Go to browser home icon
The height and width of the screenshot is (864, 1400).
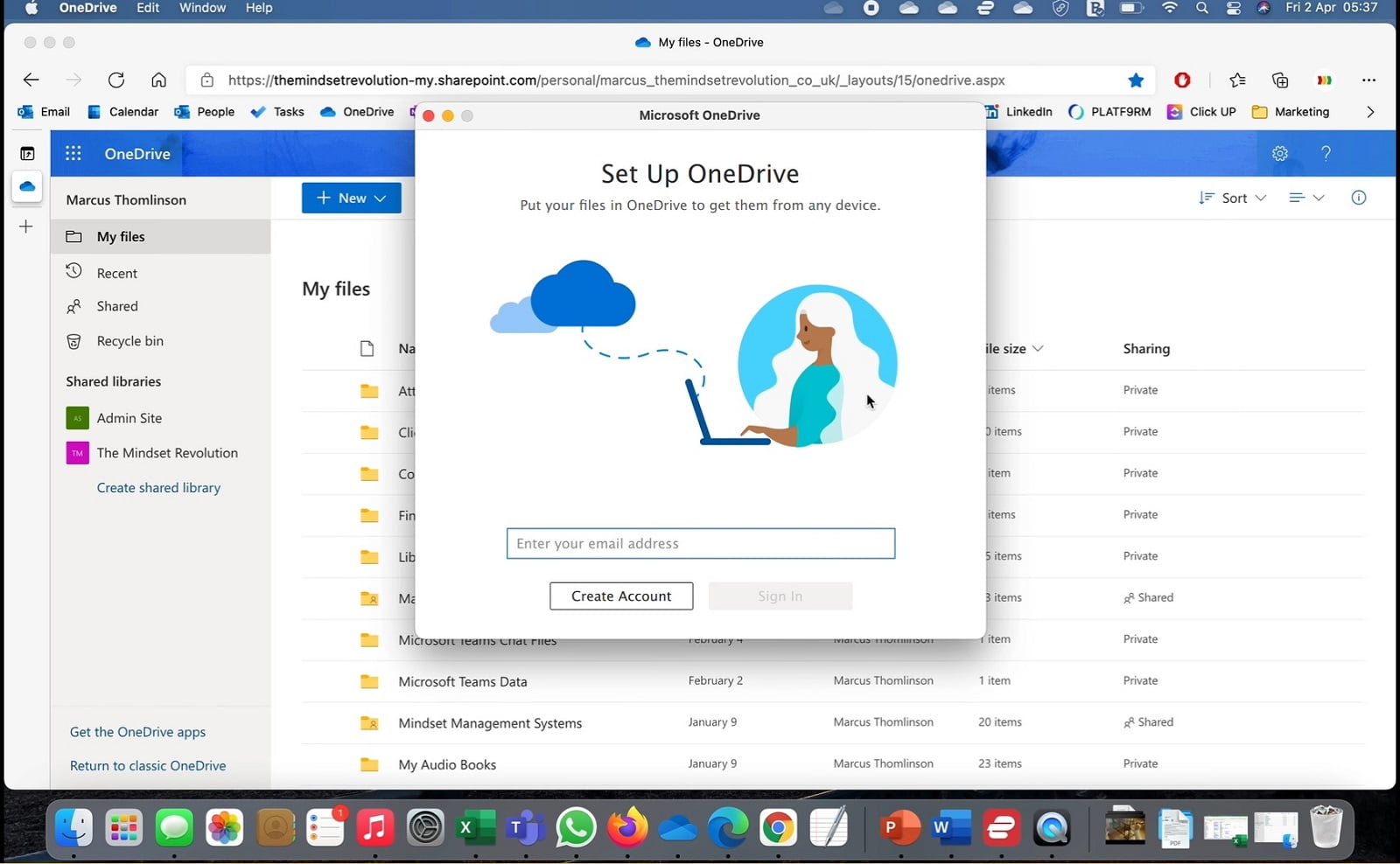point(158,80)
